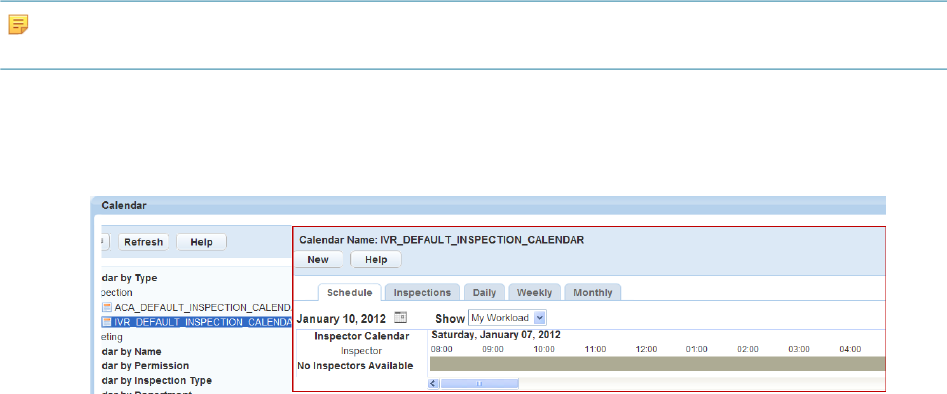Click the schedule scrollbar left arrow

pyautogui.click(x=434, y=383)
